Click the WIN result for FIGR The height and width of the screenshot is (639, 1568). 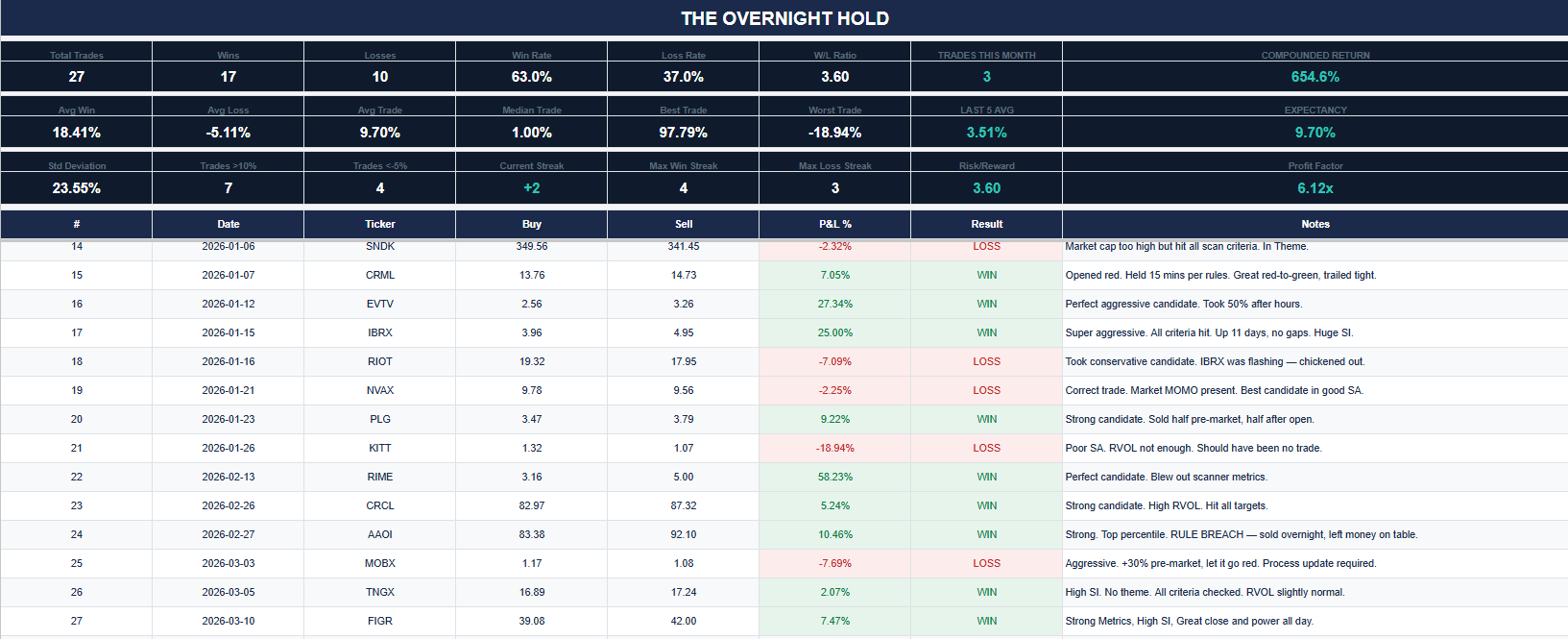pos(986,621)
